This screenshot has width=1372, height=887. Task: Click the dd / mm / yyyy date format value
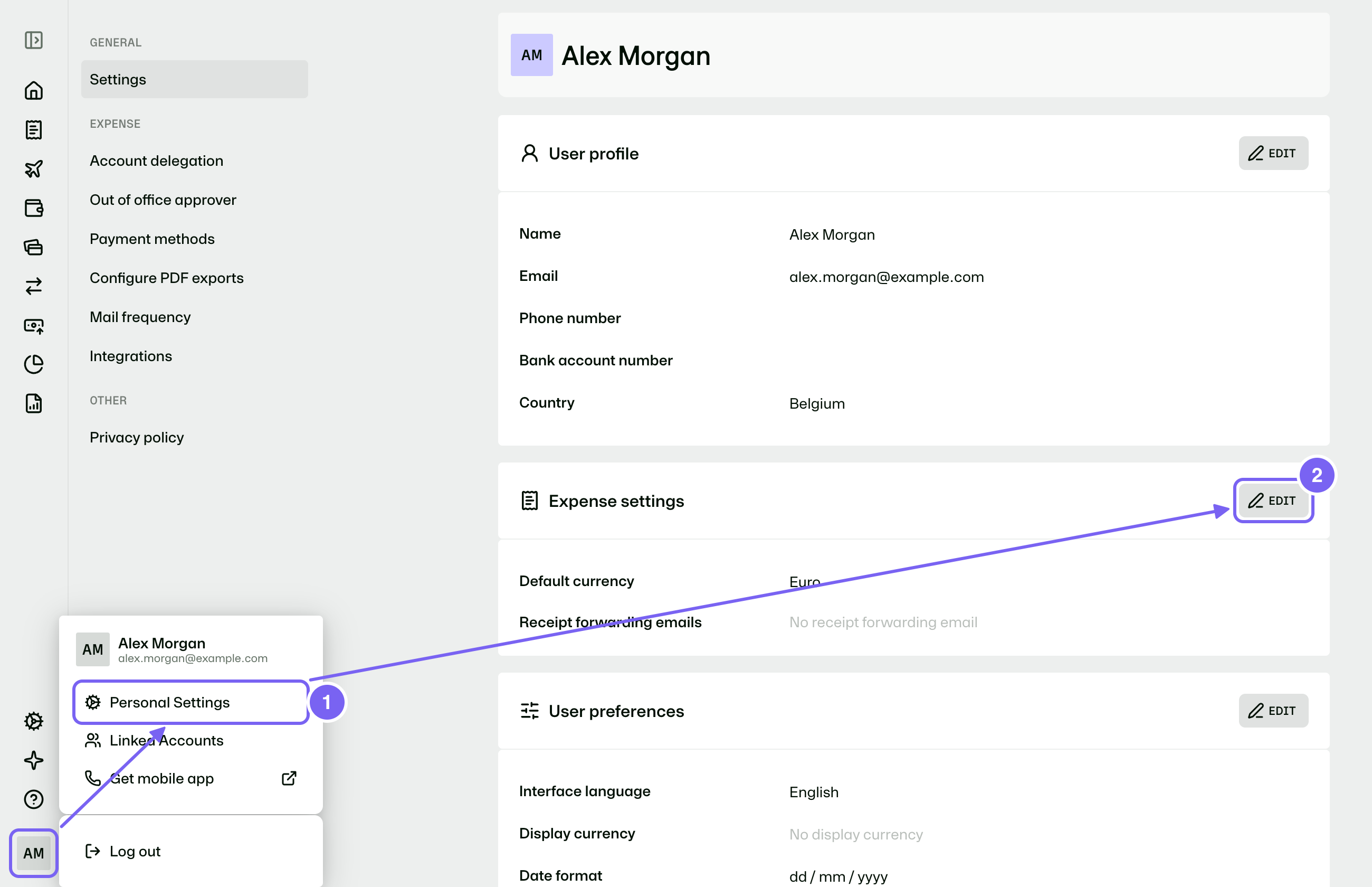(x=838, y=876)
